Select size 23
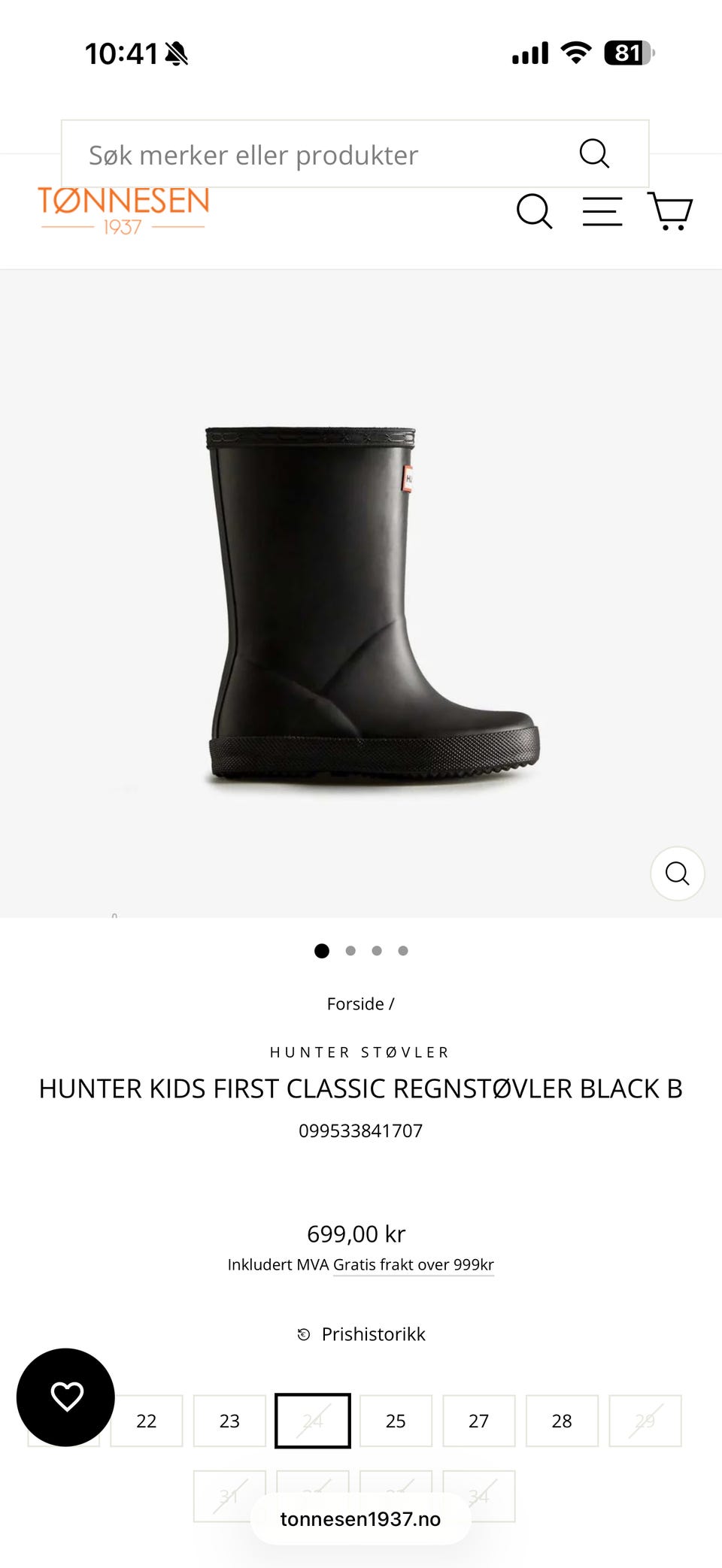Image resolution: width=722 pixels, height=1568 pixels. (x=229, y=1421)
